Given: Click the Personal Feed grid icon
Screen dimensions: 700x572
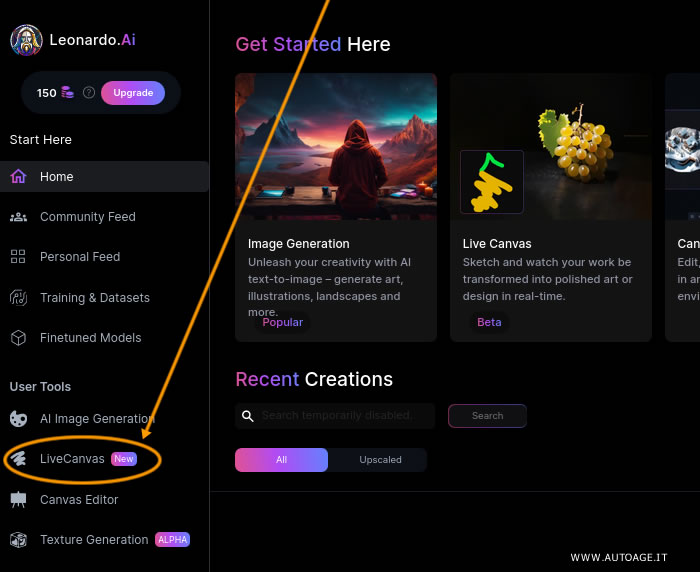Looking at the screenshot, I should tap(18, 257).
